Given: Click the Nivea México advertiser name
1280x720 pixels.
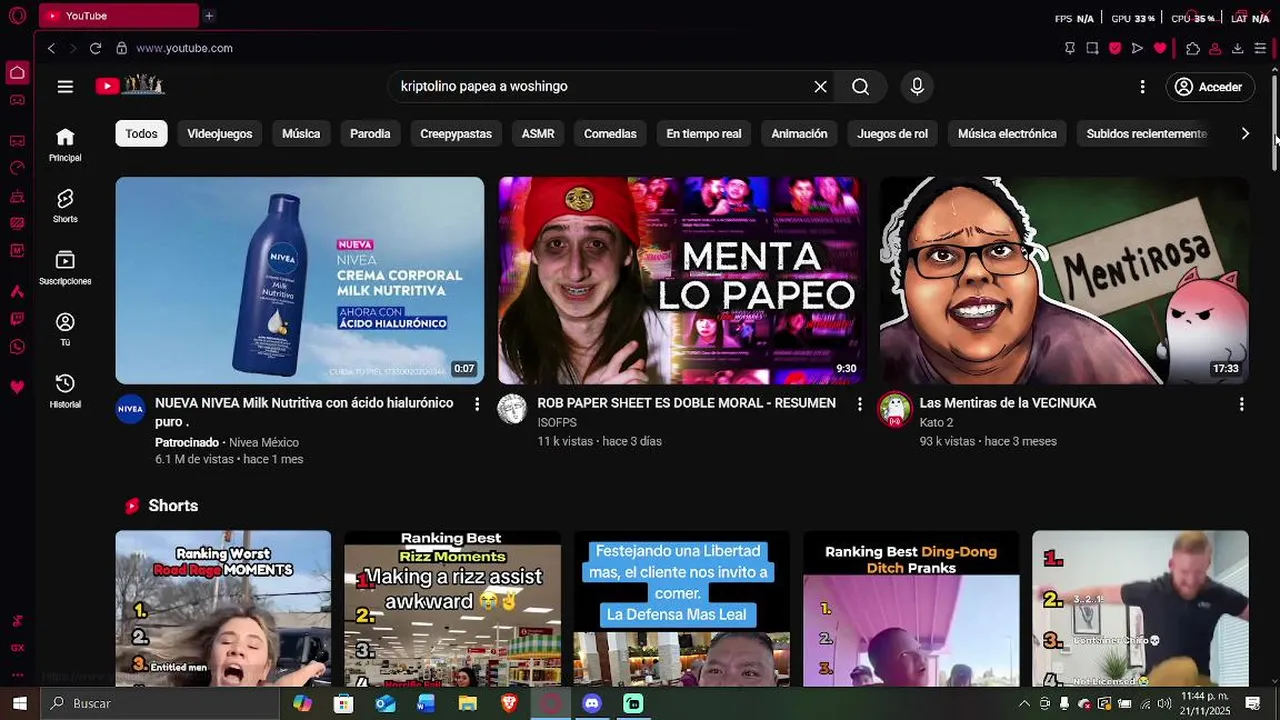Looking at the screenshot, I should coord(263,442).
